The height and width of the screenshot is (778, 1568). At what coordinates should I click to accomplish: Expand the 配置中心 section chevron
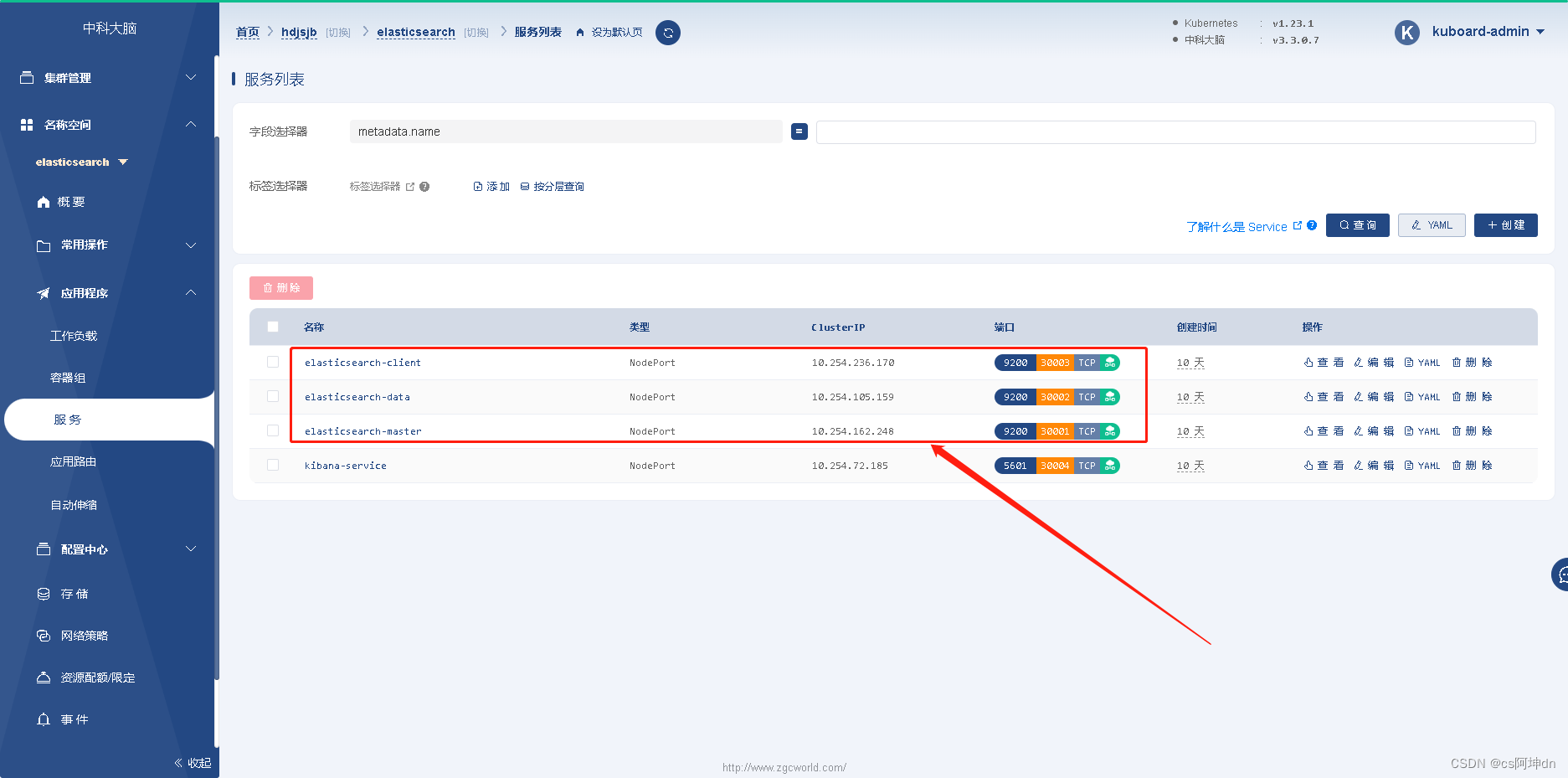coord(191,549)
